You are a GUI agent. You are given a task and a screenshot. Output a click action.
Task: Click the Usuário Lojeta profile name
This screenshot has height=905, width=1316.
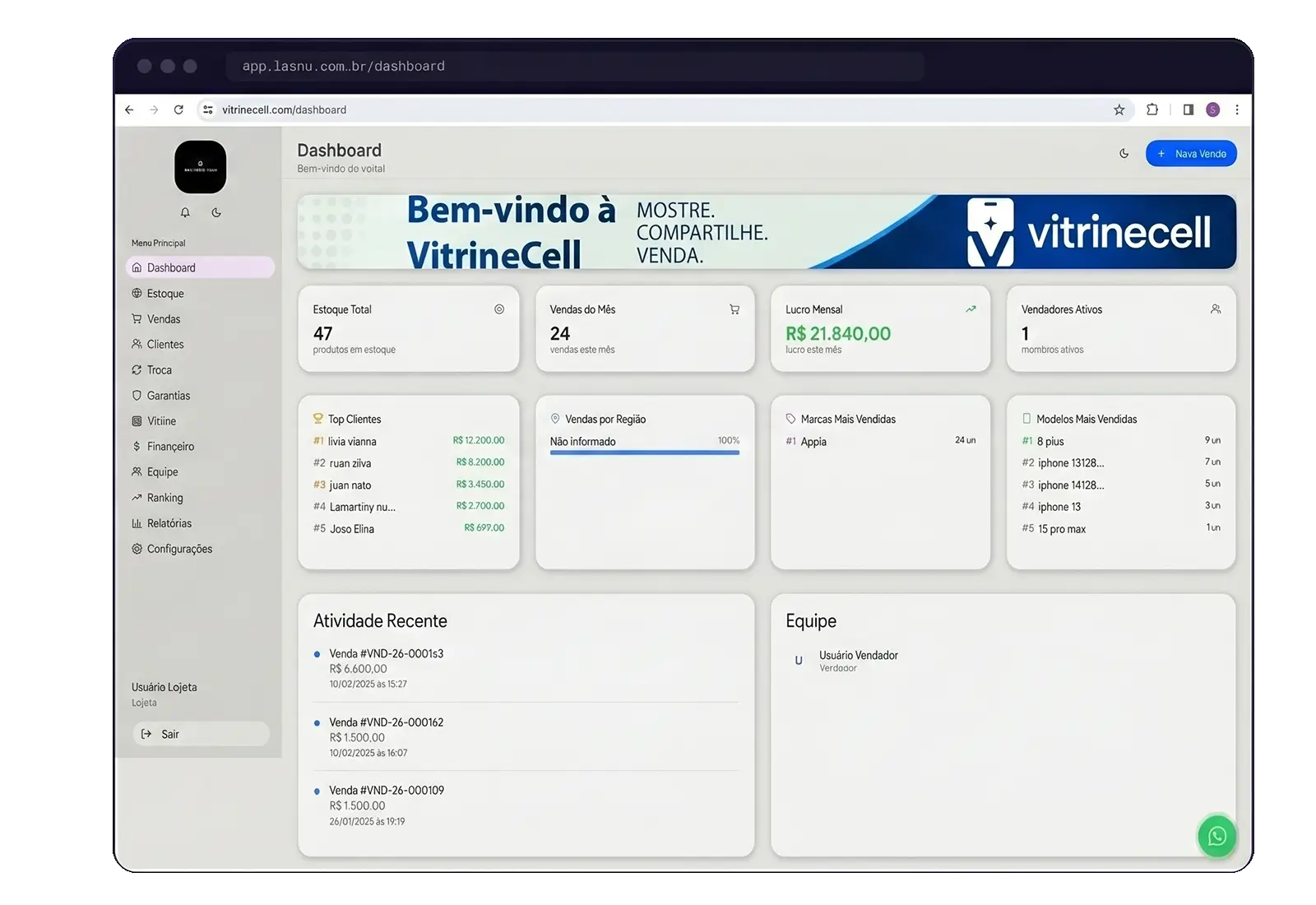click(x=164, y=687)
